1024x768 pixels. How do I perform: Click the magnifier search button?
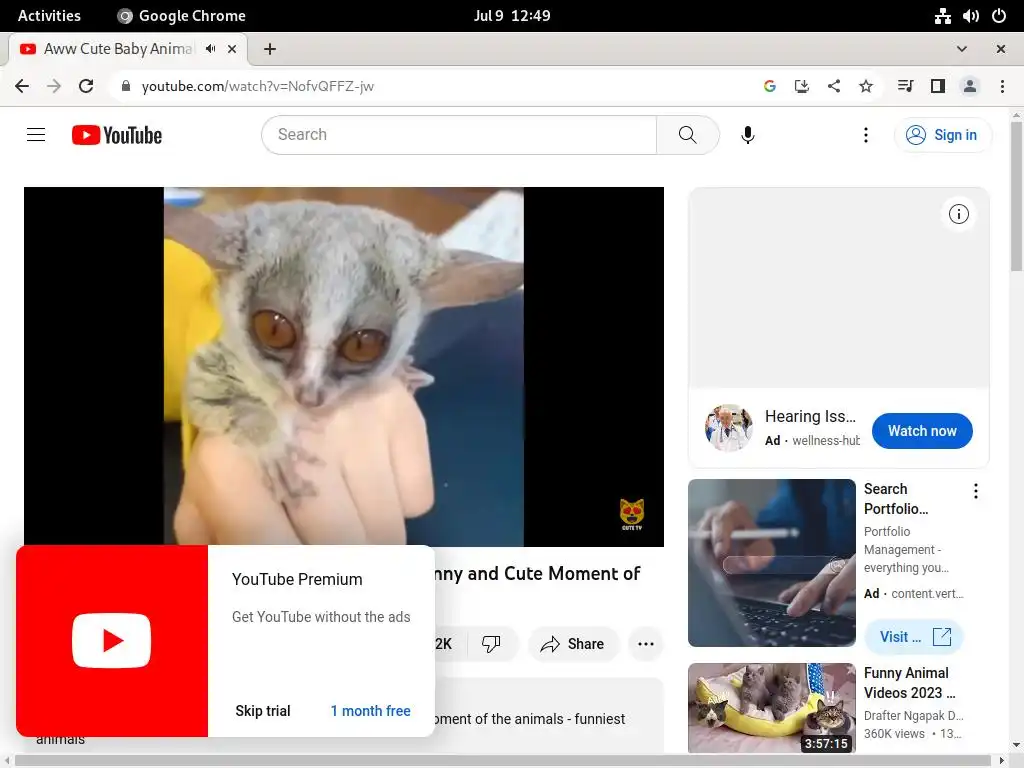click(687, 135)
